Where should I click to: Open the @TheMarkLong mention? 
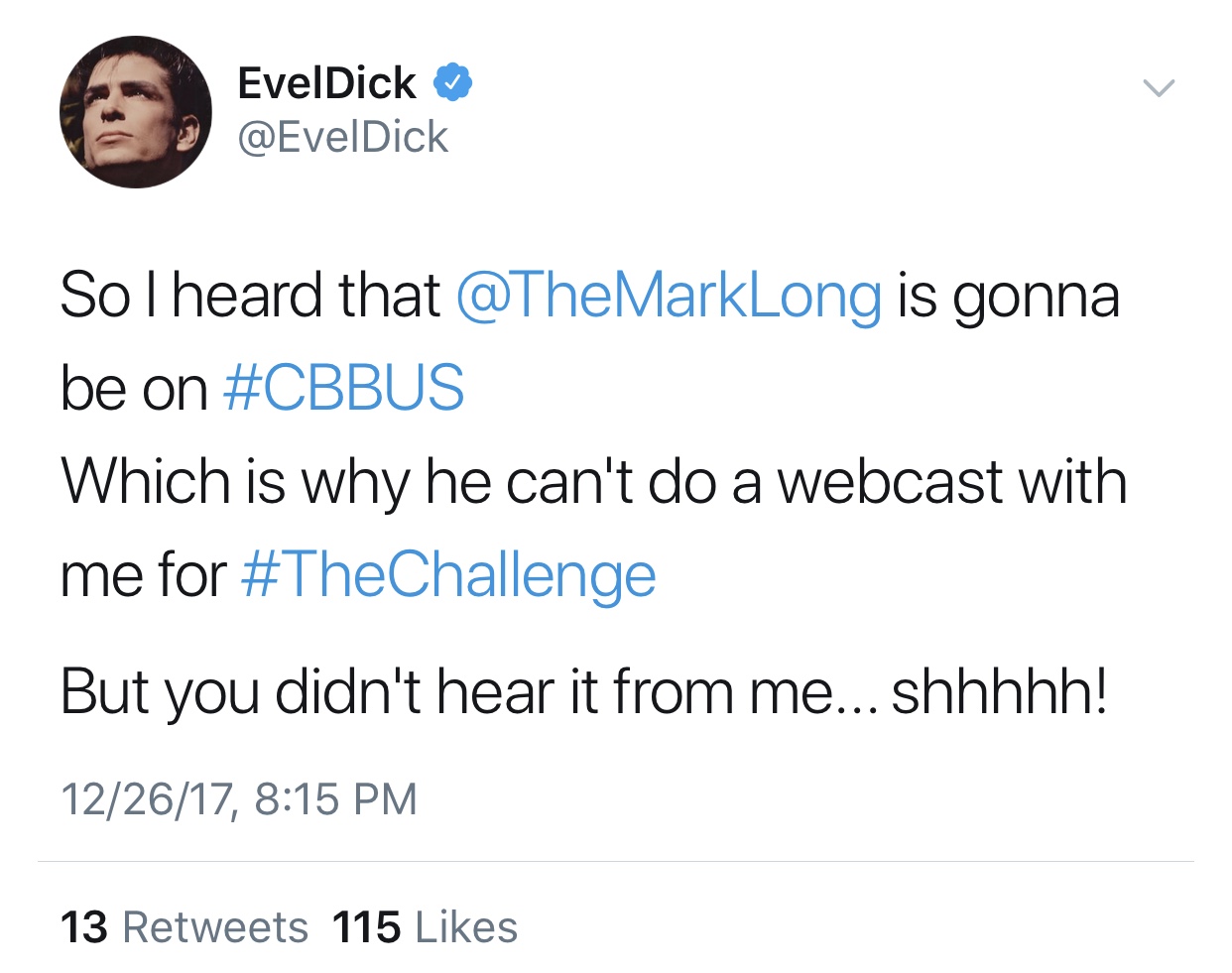669,297
